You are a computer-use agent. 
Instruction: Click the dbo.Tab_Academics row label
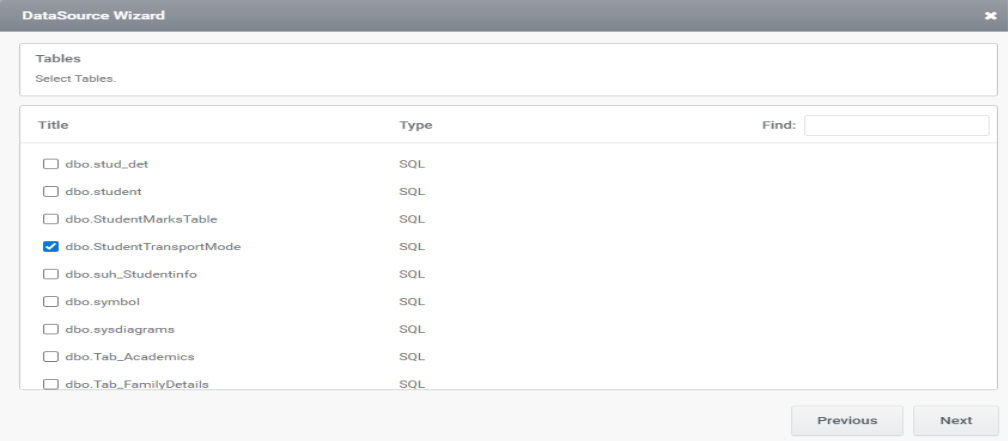[x=129, y=356]
